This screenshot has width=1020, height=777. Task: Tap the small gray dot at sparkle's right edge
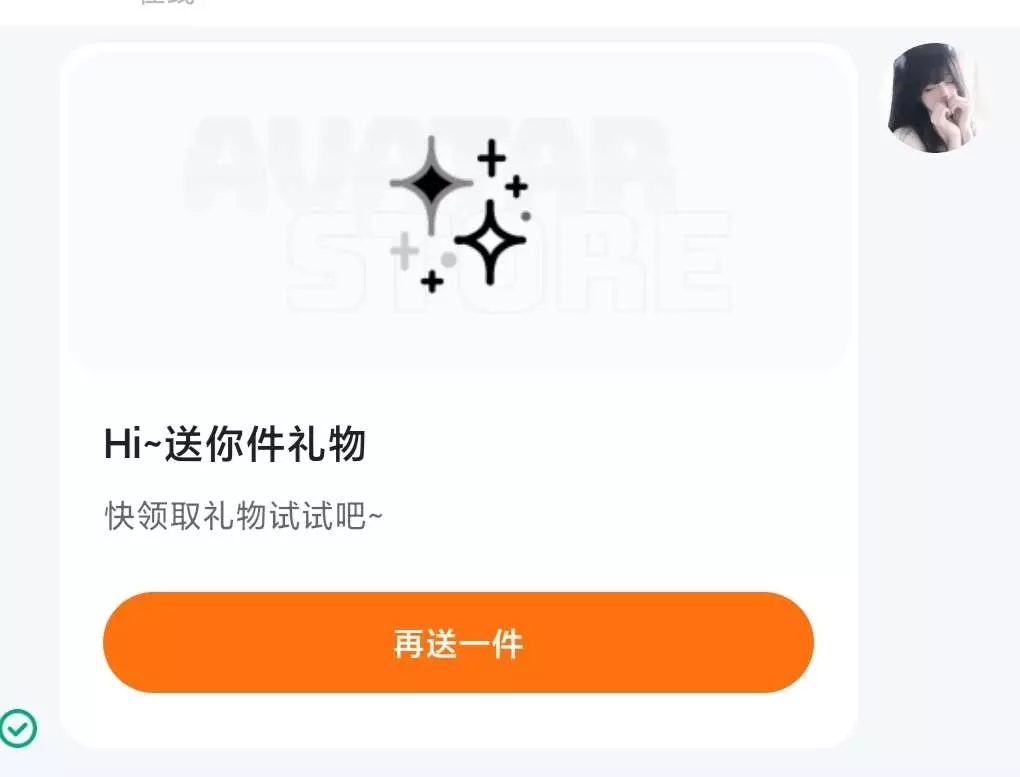(x=526, y=216)
